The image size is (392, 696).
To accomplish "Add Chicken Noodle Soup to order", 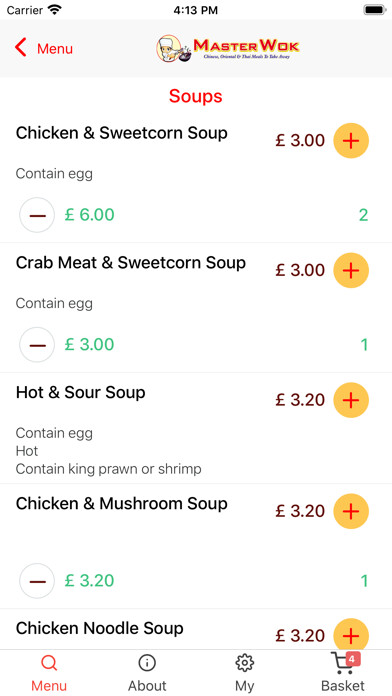I will click(351, 636).
